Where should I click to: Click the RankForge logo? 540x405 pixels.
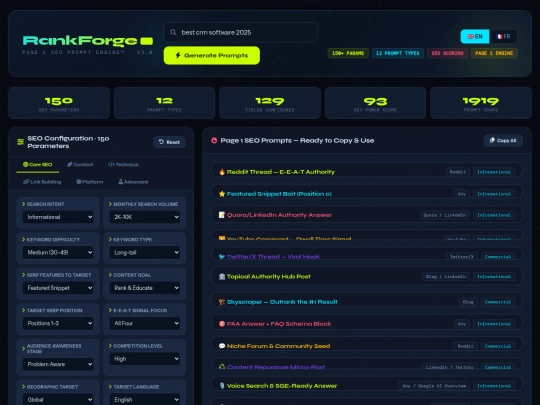87,41
